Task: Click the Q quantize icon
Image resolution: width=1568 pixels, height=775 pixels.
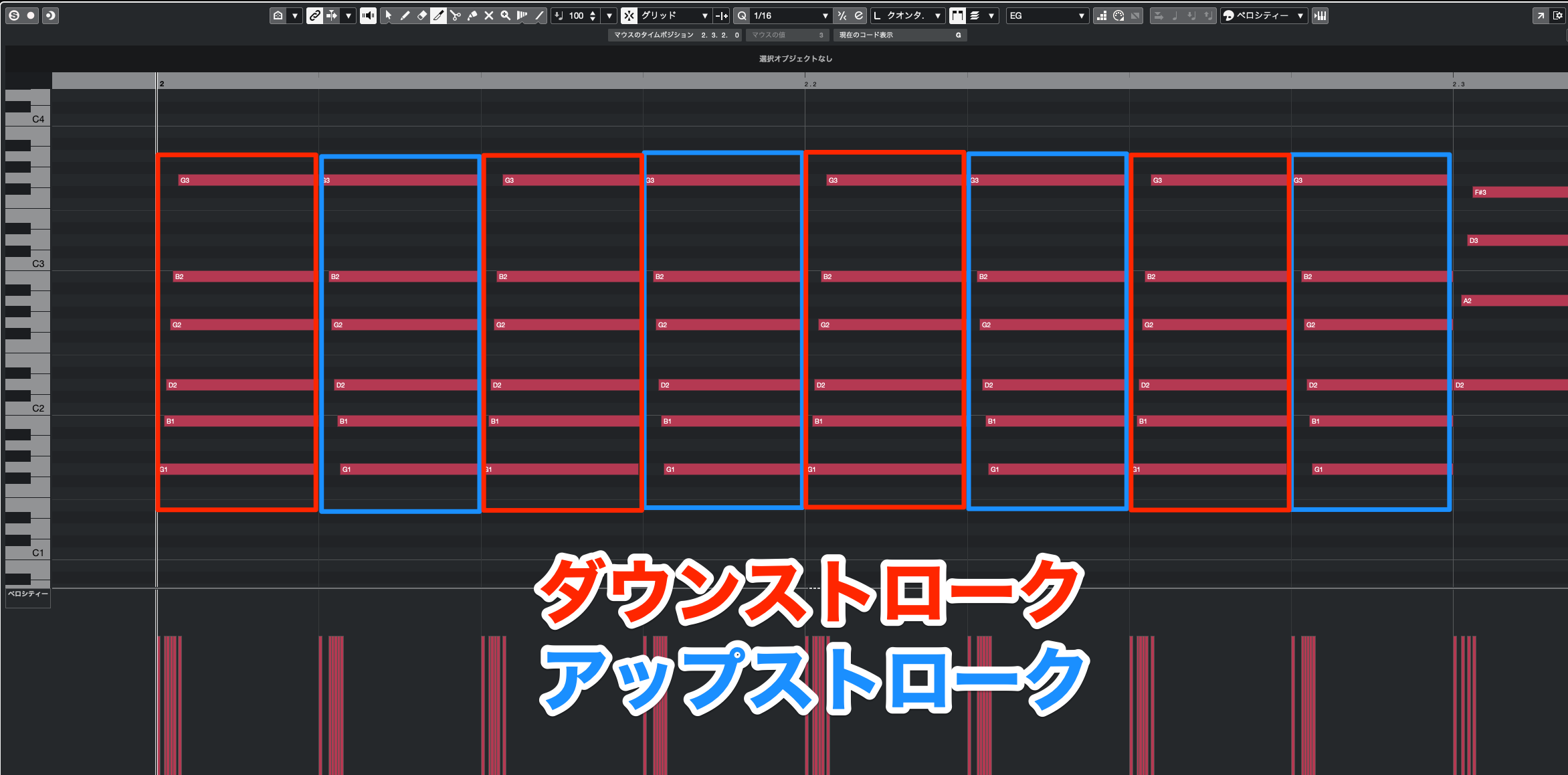Action: pos(742,15)
